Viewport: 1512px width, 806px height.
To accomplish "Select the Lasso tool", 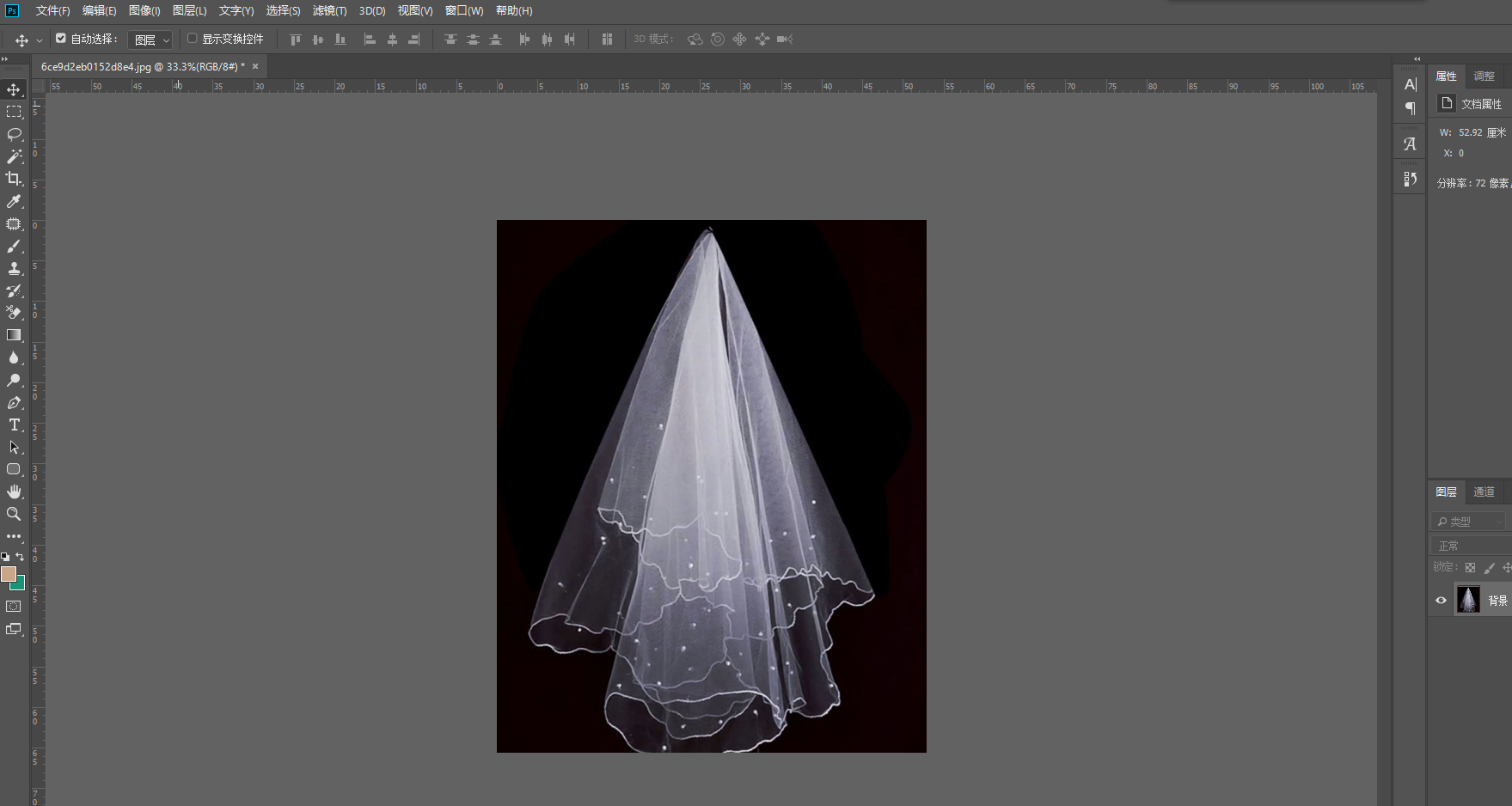I will coord(14,134).
